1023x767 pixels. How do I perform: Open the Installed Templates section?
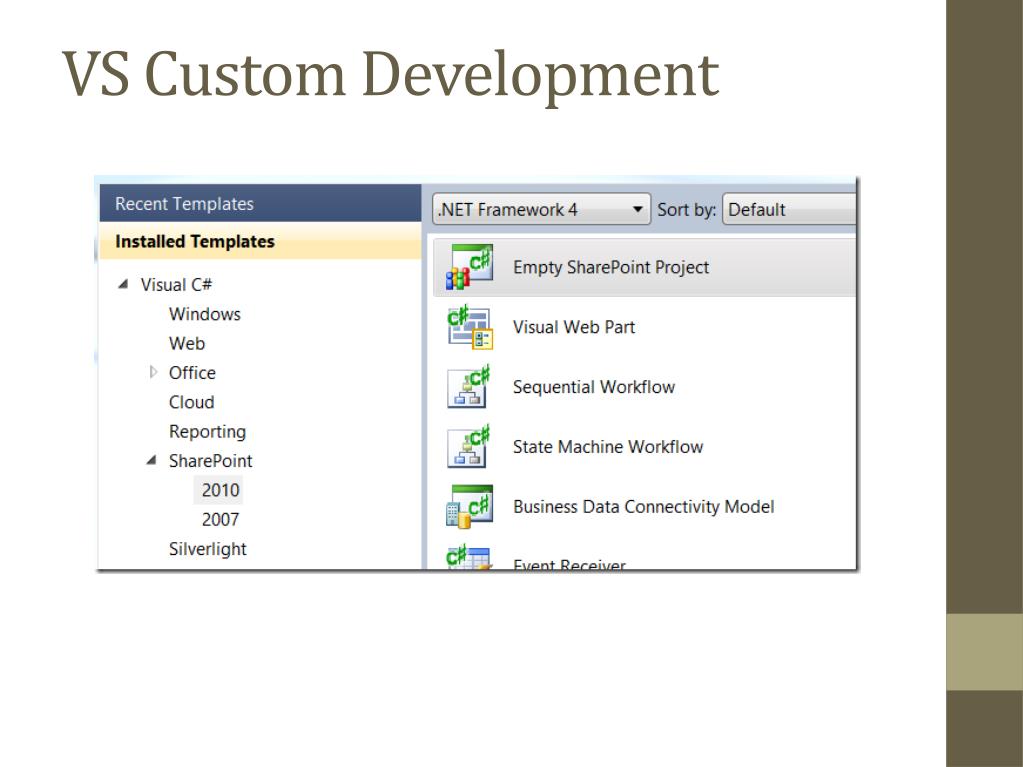click(260, 241)
